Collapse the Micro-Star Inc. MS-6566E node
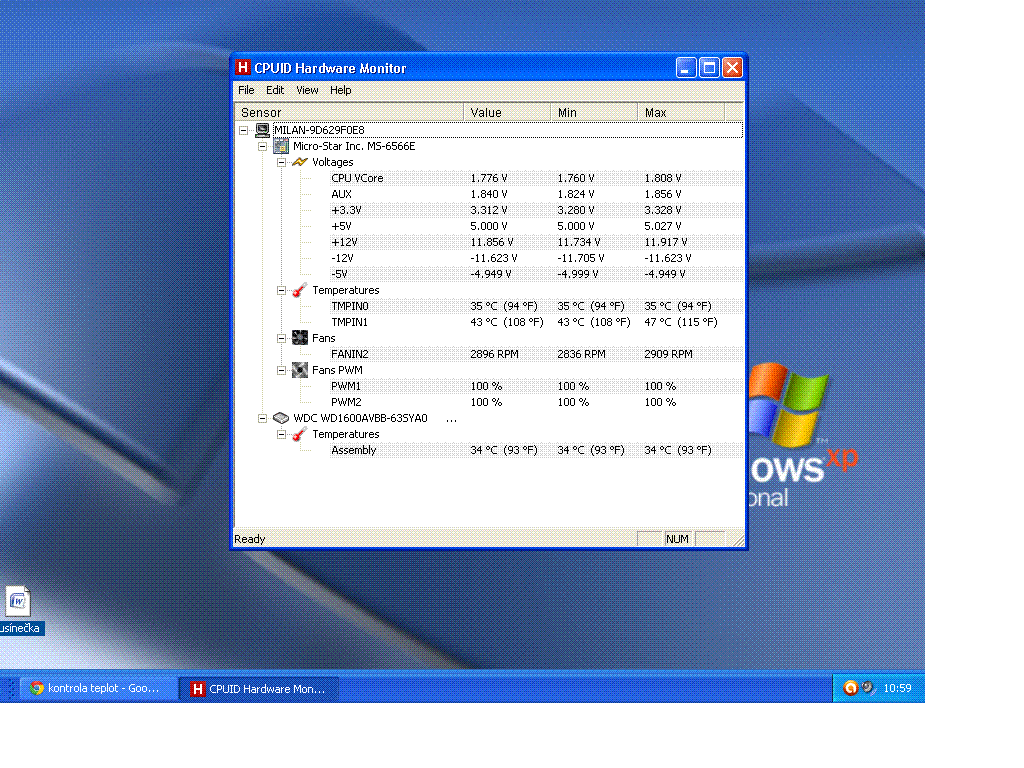 click(263, 146)
